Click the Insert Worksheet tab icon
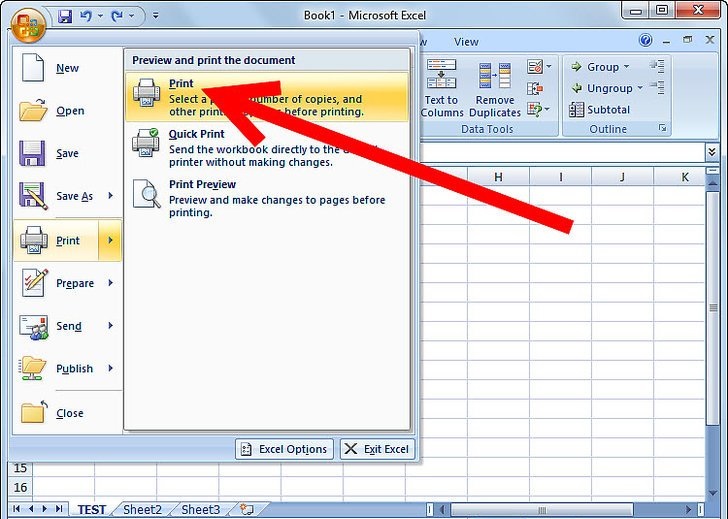The image size is (728, 519). point(247,509)
